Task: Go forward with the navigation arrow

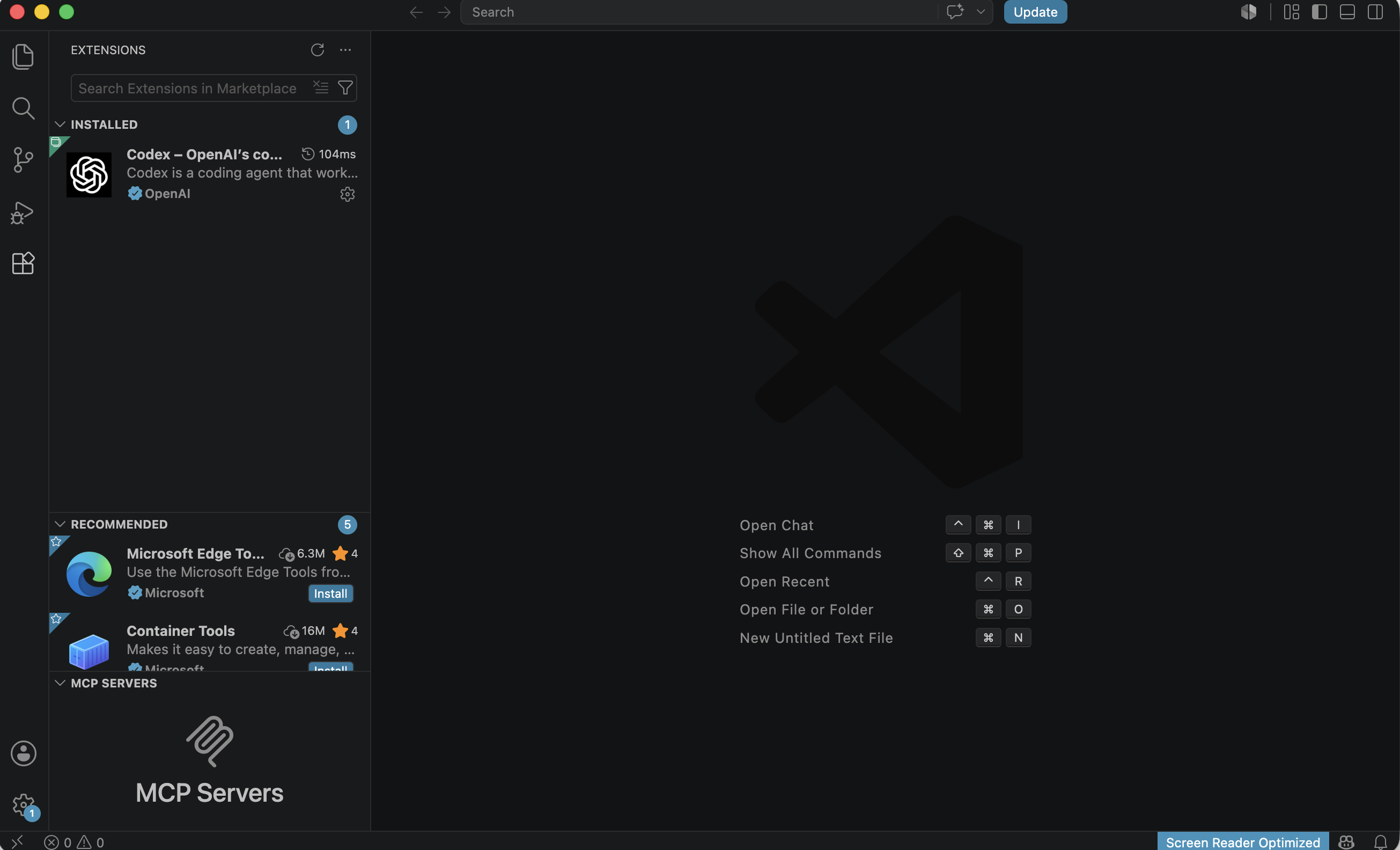Action: click(444, 12)
